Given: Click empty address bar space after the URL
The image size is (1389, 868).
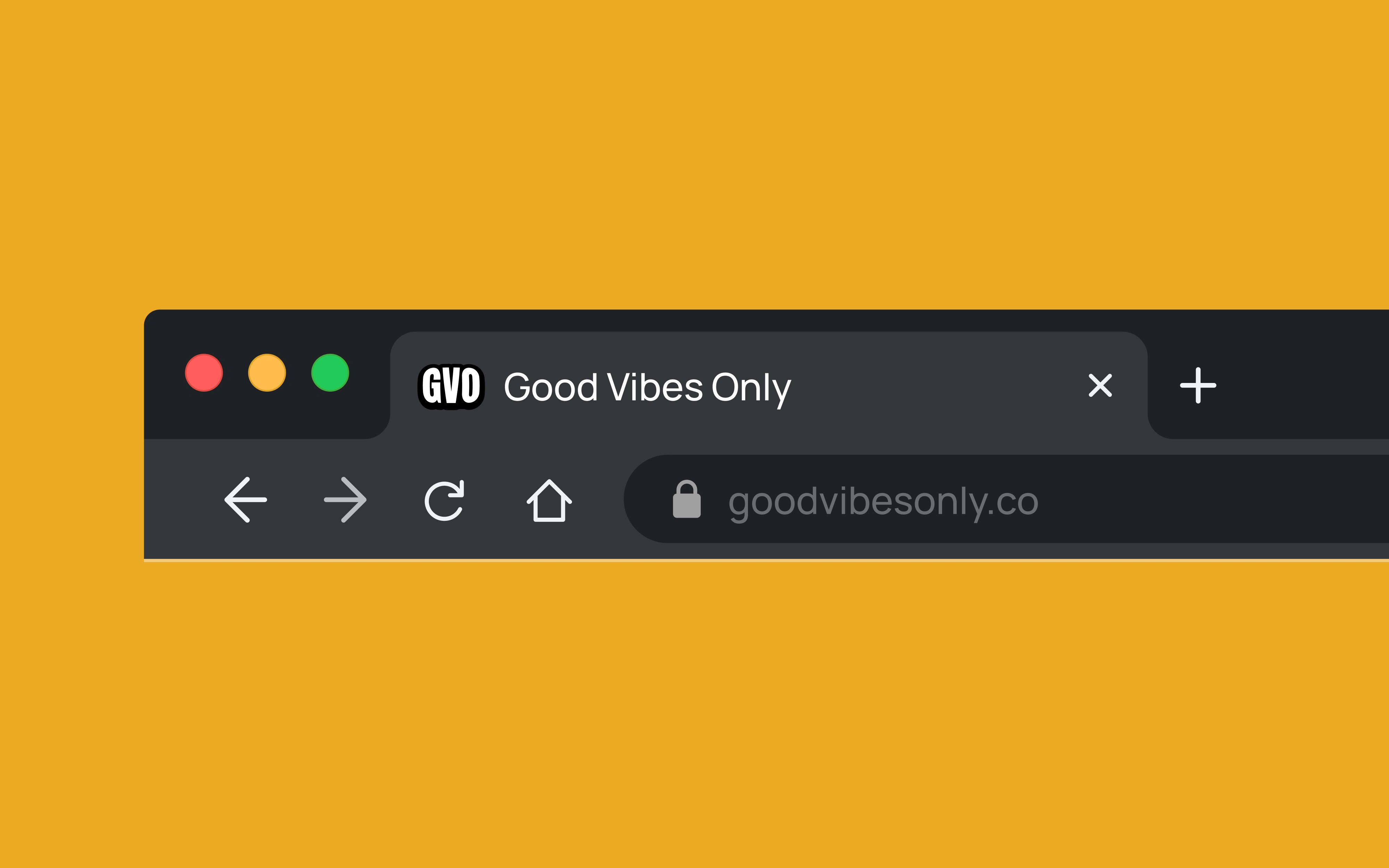Looking at the screenshot, I should pyautogui.click(x=1211, y=499).
